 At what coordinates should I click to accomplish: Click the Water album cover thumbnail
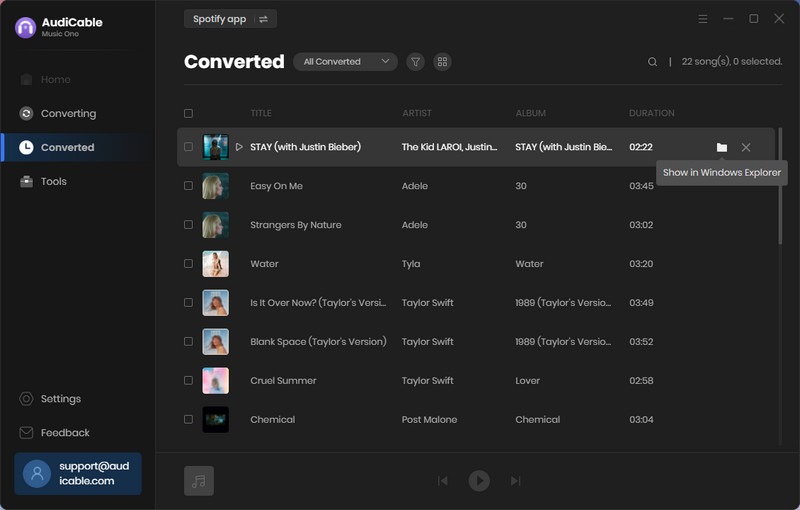pos(215,264)
